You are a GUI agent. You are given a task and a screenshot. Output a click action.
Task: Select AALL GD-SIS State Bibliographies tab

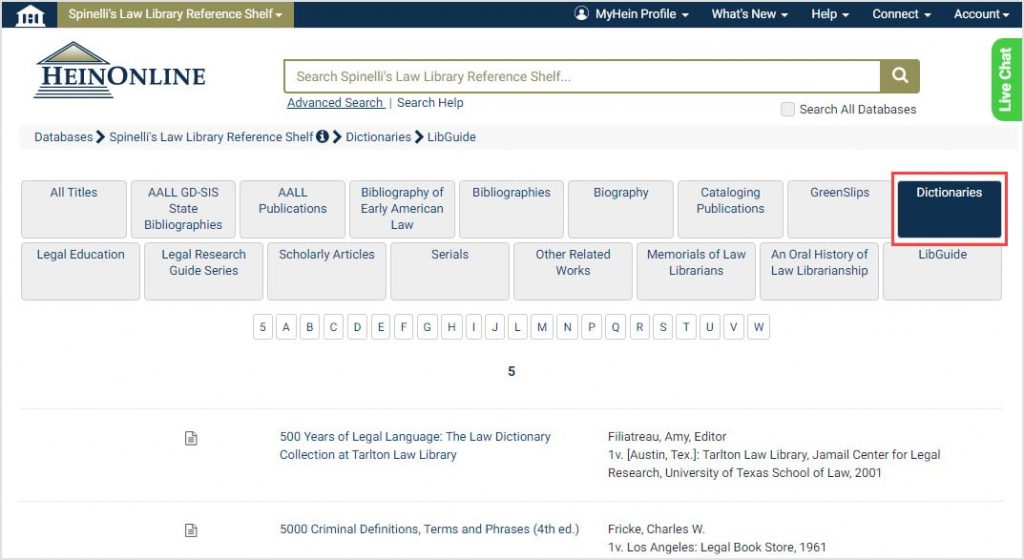tap(183, 209)
